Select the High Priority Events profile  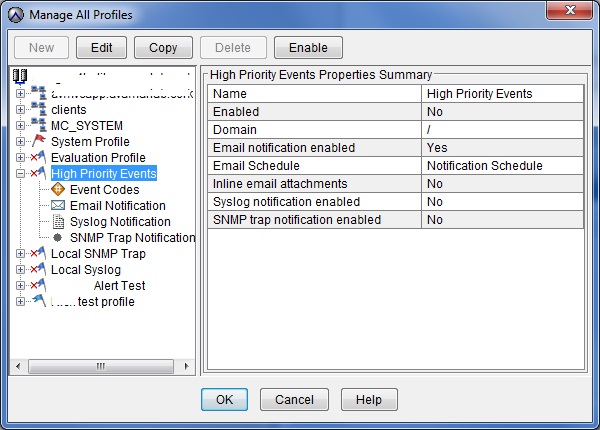click(x=104, y=173)
